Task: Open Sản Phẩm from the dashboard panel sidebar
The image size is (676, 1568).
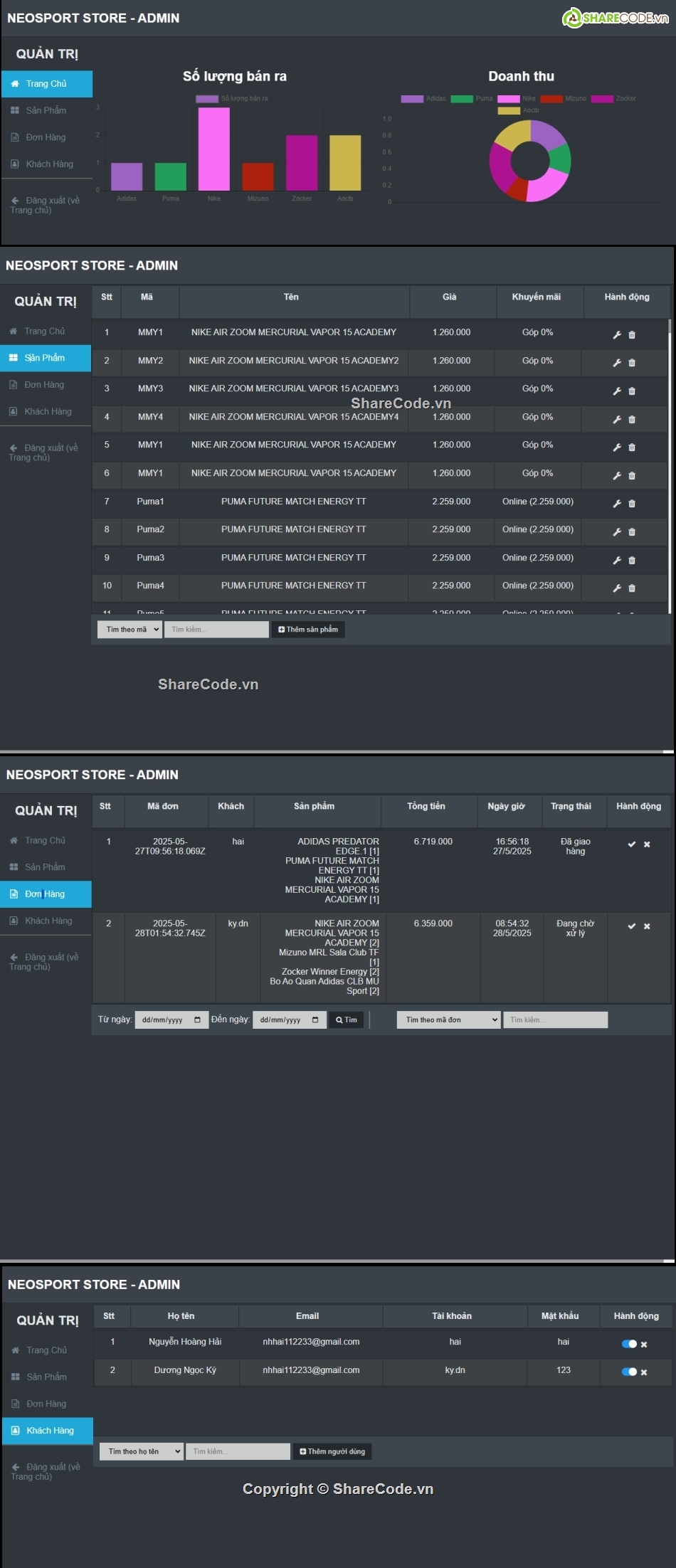Action: pos(47,111)
